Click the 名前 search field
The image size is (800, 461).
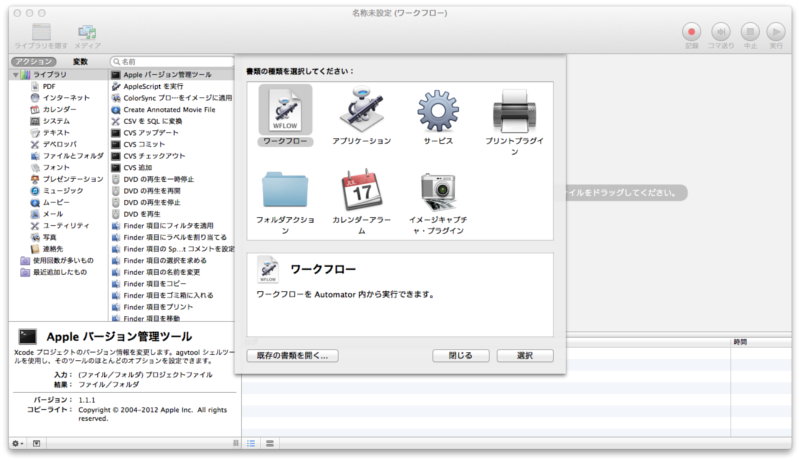(172, 61)
